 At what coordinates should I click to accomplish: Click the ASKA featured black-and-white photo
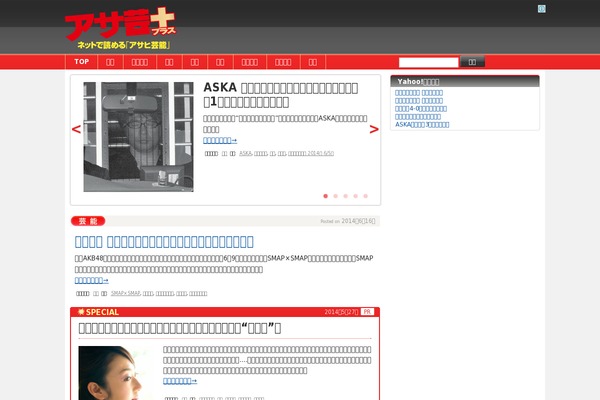click(x=139, y=137)
